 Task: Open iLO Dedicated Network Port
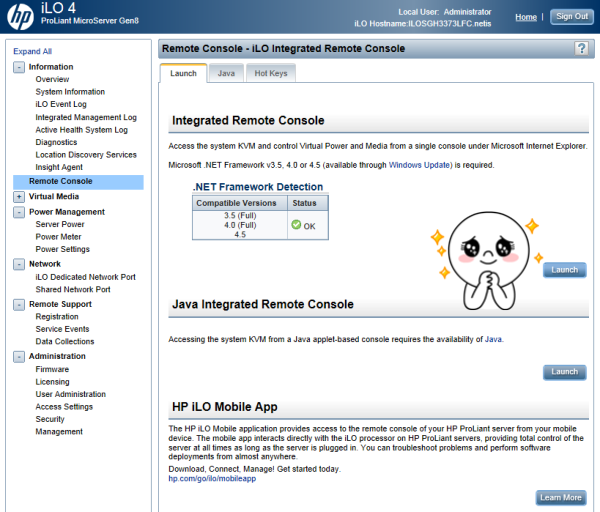point(85,277)
